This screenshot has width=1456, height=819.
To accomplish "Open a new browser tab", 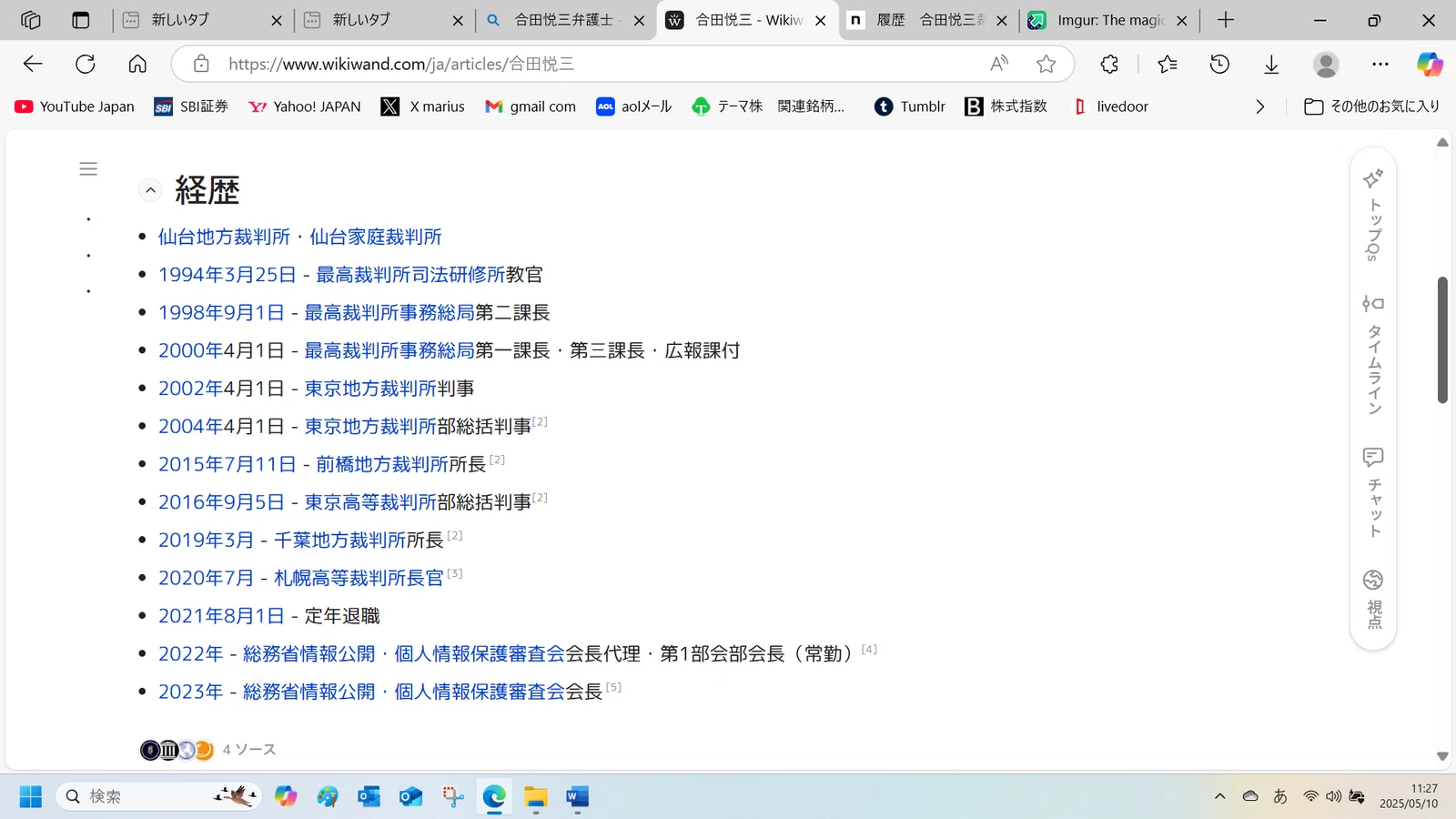I will [1226, 20].
